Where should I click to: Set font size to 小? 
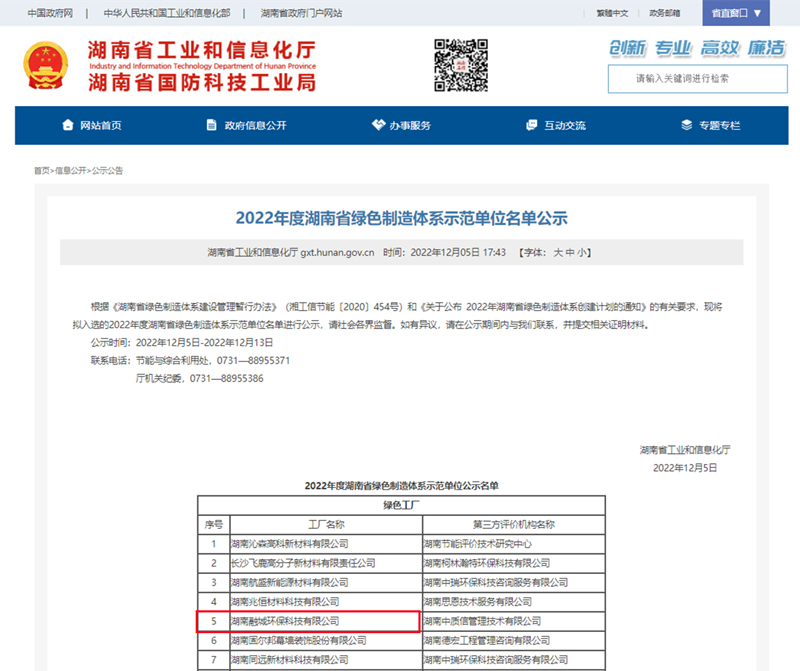point(582,253)
